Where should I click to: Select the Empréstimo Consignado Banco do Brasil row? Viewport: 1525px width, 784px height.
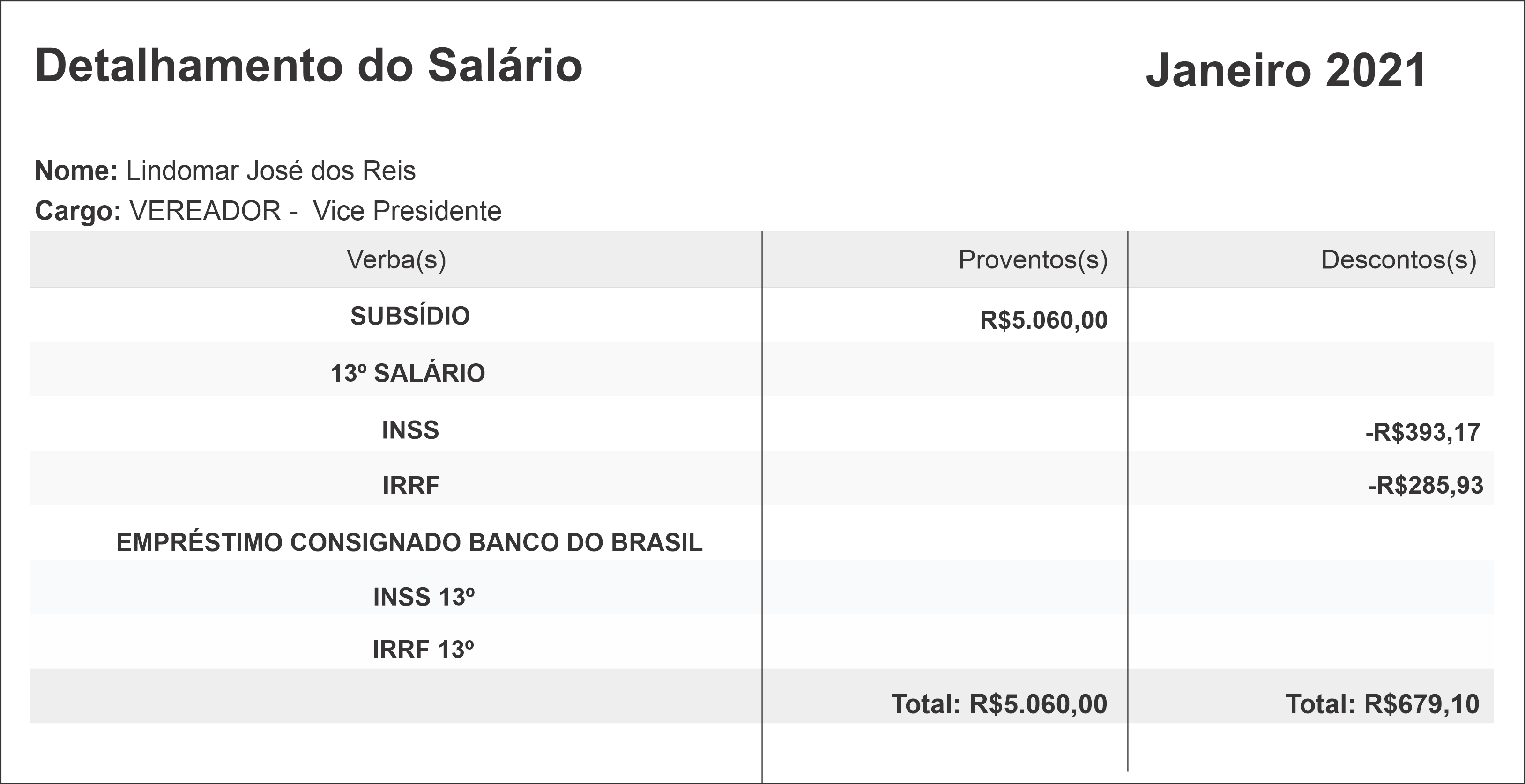click(409, 543)
